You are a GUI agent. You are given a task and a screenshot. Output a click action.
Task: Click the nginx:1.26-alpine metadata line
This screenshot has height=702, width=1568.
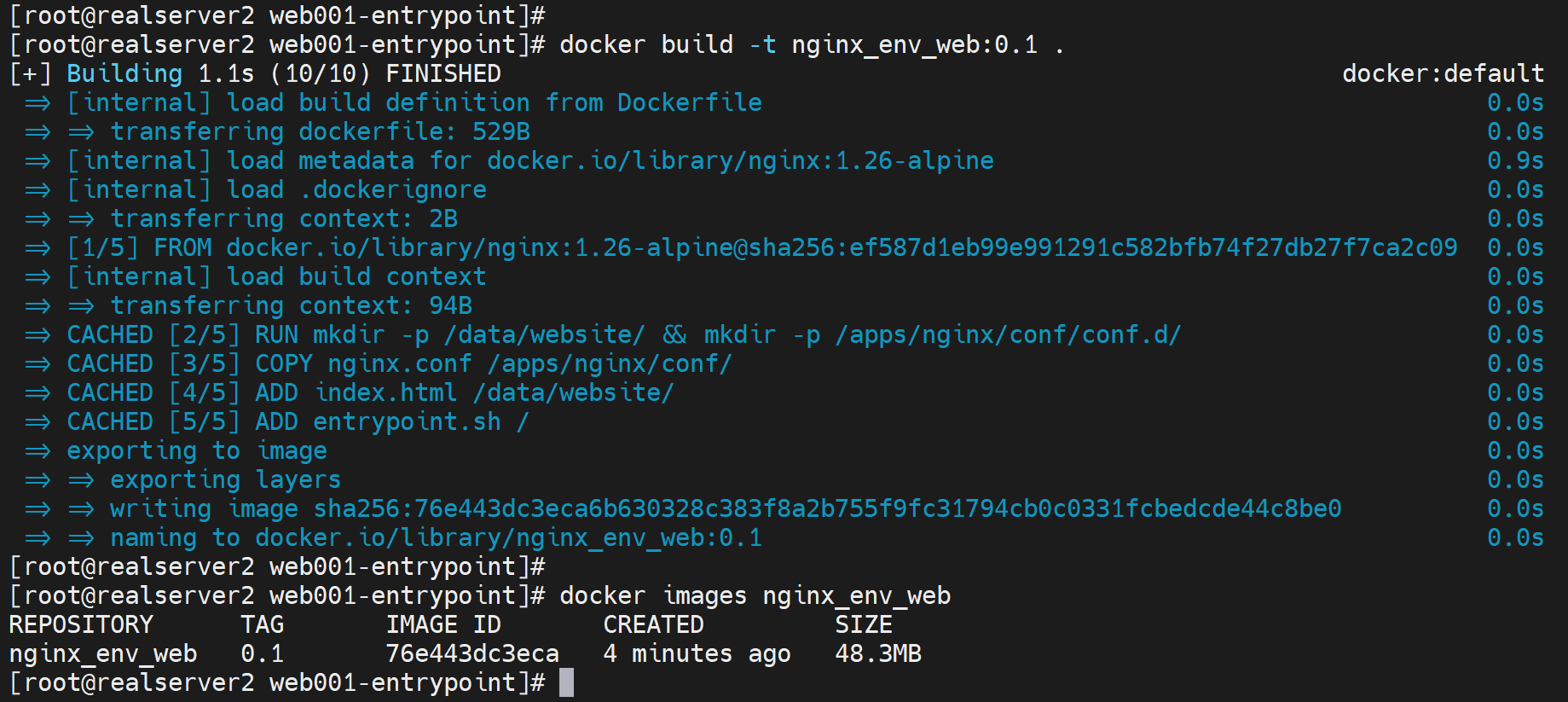point(529,160)
